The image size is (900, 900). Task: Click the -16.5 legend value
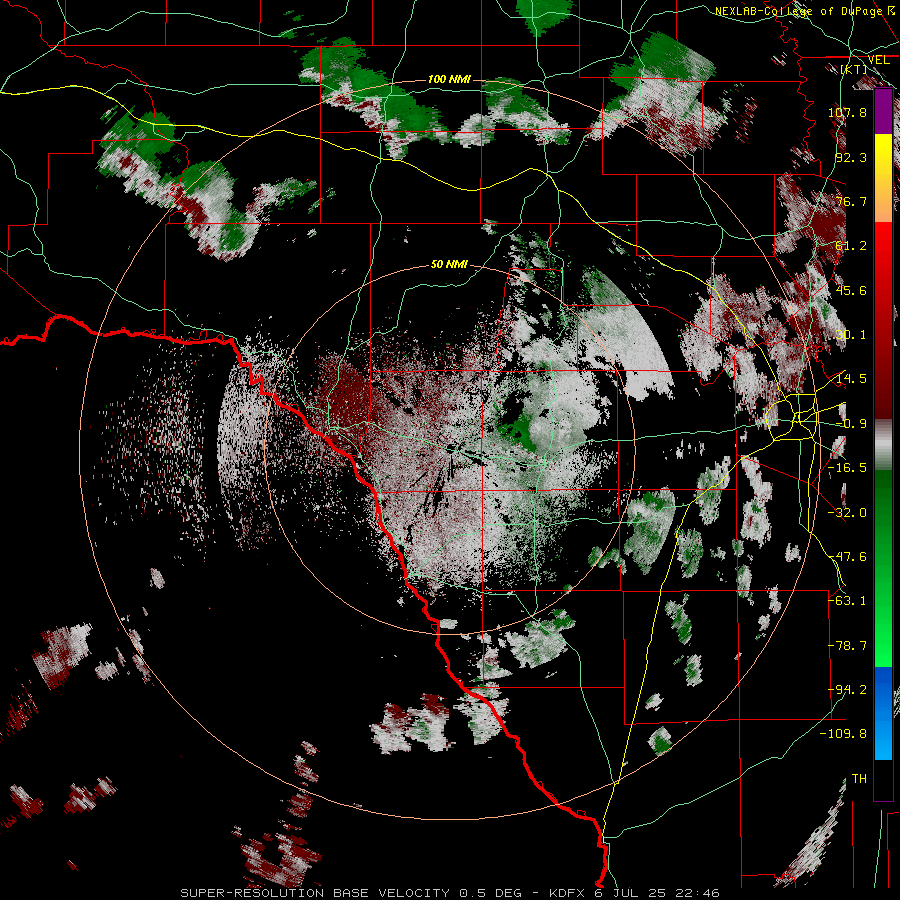tap(847, 468)
